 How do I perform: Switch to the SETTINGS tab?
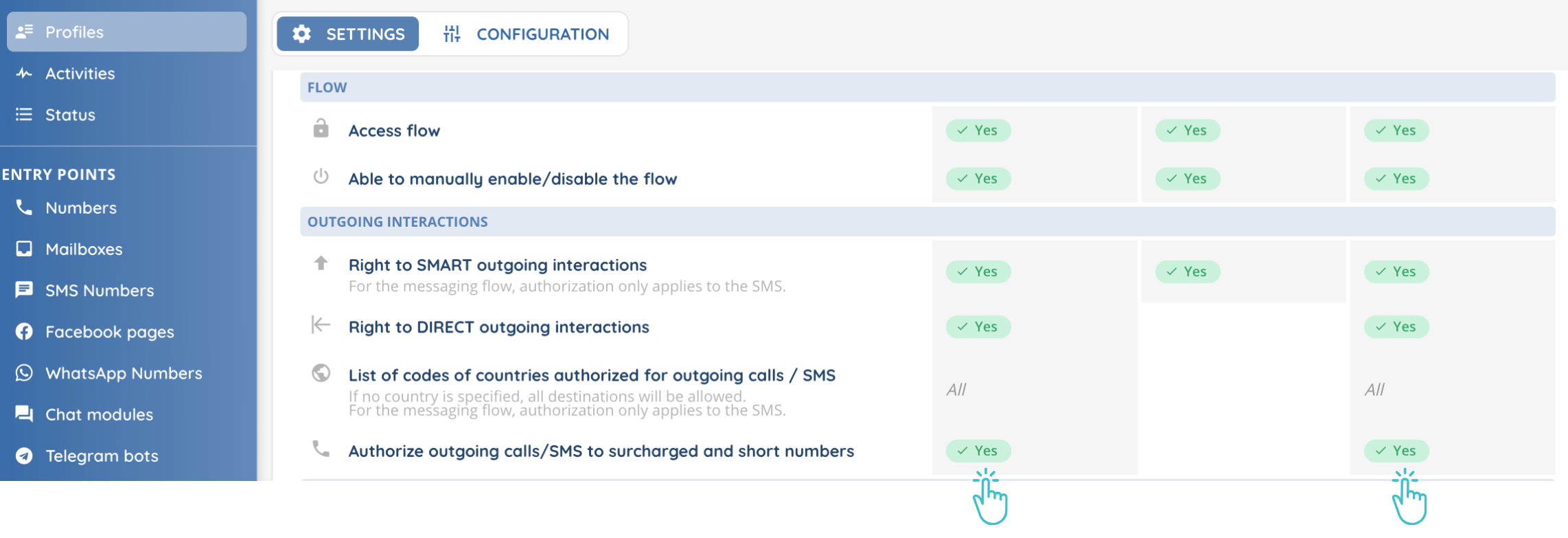[347, 33]
